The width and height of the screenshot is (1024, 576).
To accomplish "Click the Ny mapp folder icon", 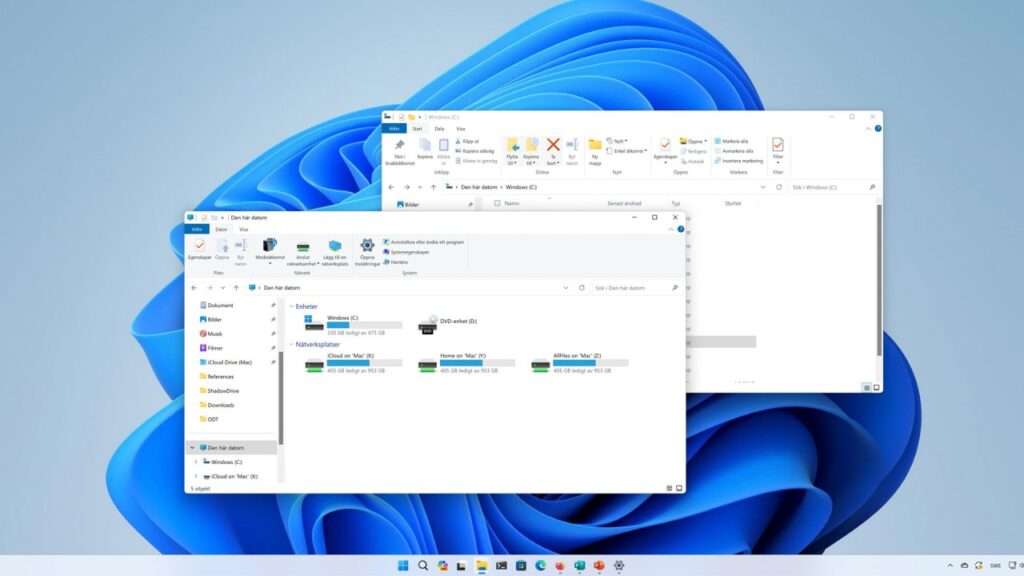I will (x=595, y=144).
